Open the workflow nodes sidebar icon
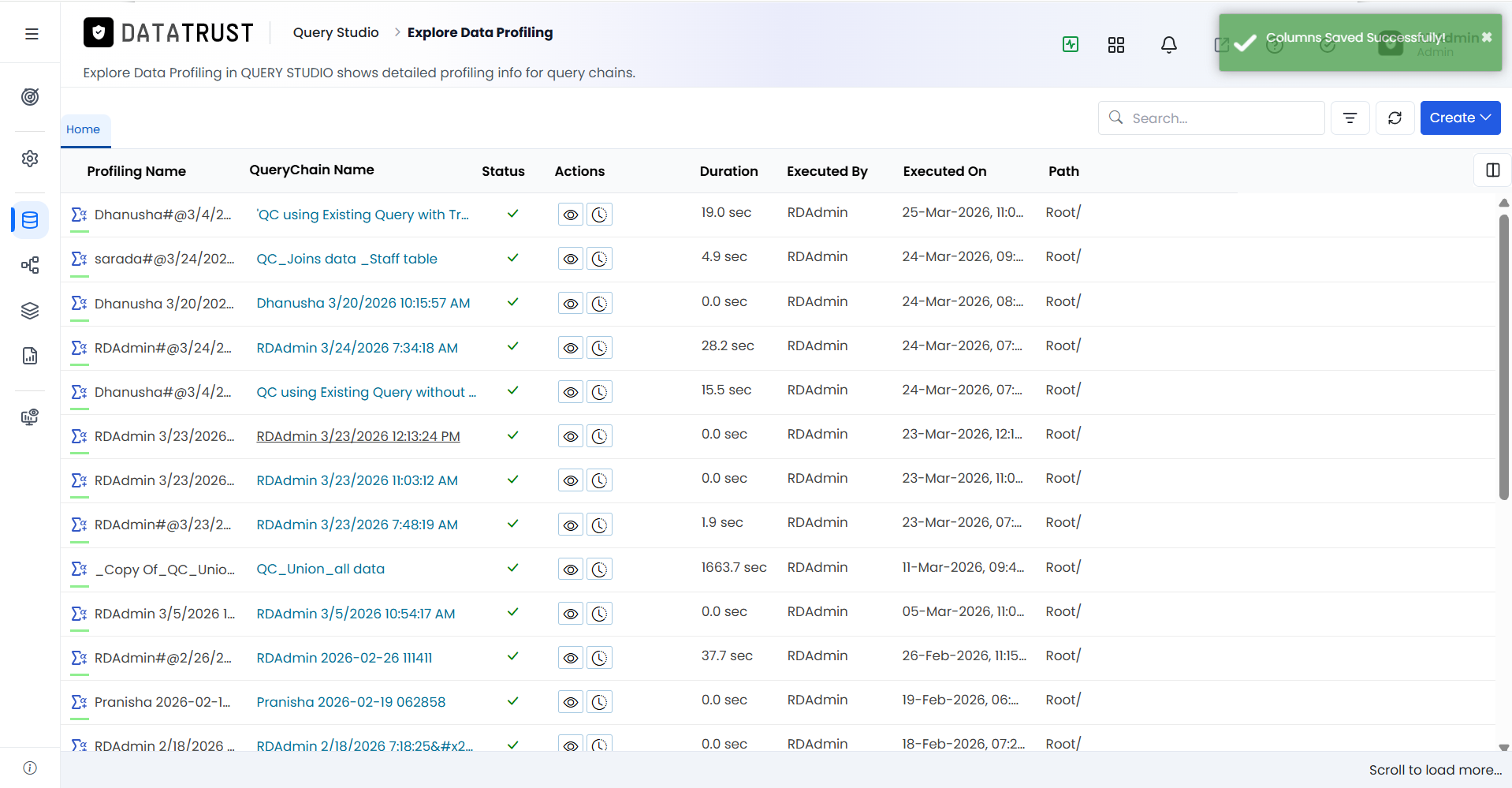 click(x=30, y=265)
